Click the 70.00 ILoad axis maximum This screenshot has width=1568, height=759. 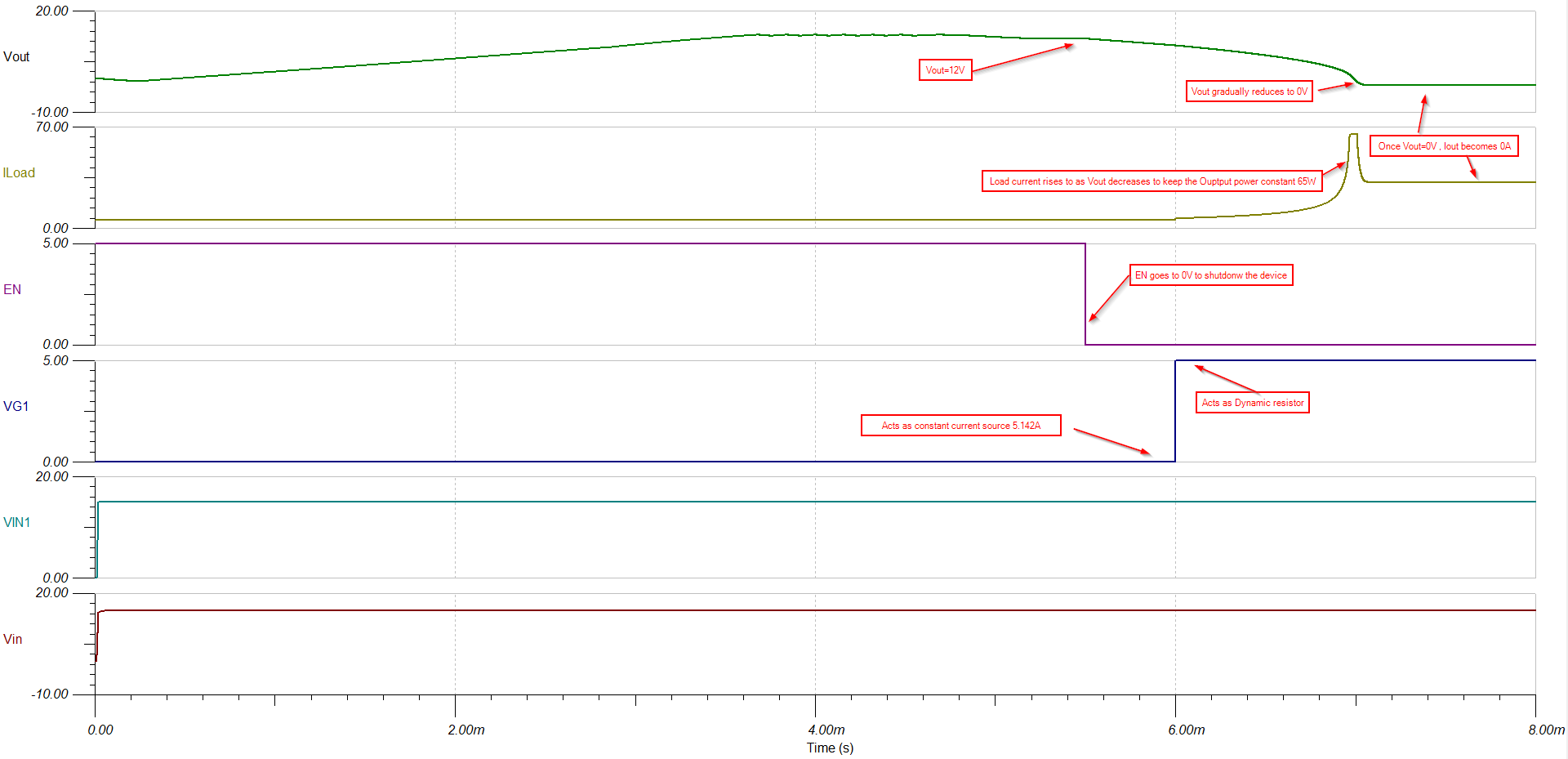[x=52, y=127]
